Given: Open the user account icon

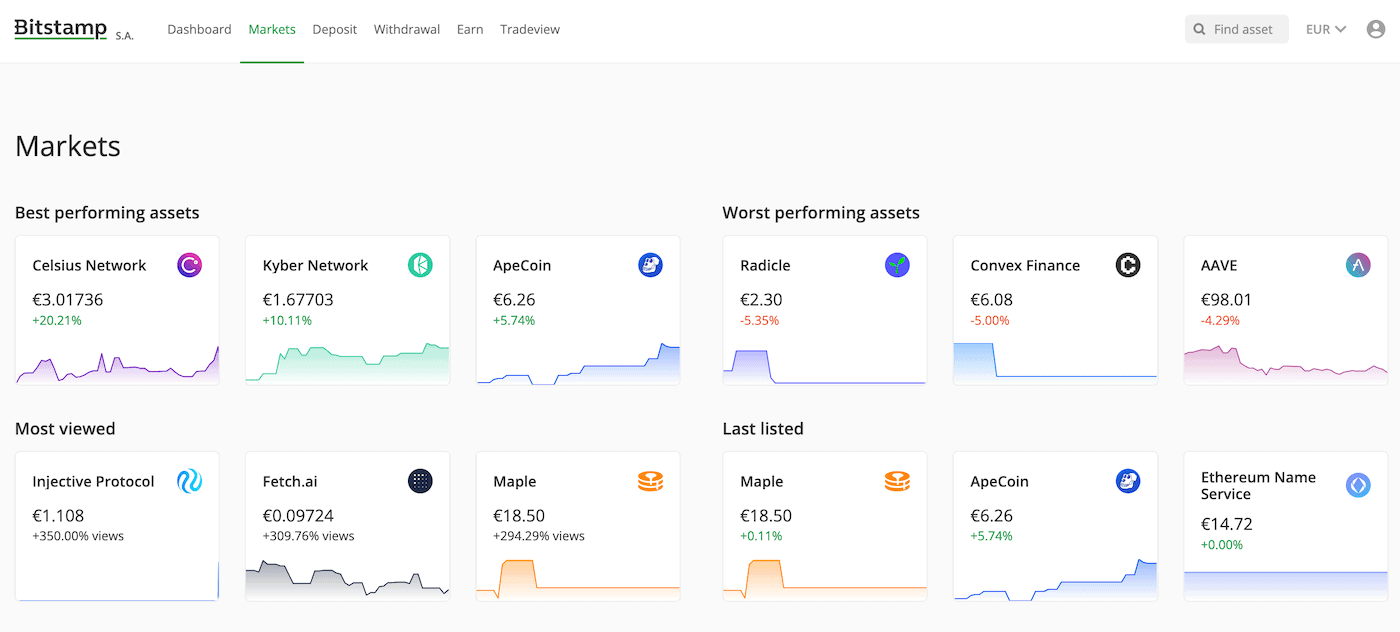Looking at the screenshot, I should pyautogui.click(x=1376, y=29).
